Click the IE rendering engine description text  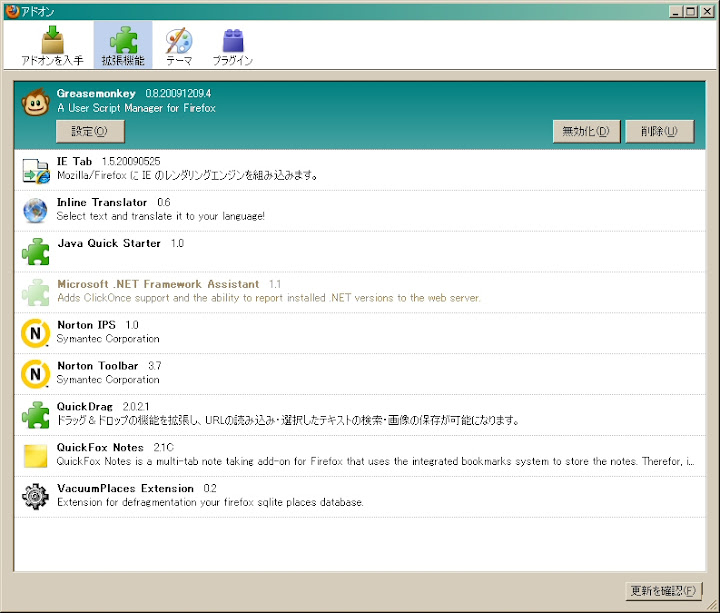pyautogui.click(x=187, y=175)
